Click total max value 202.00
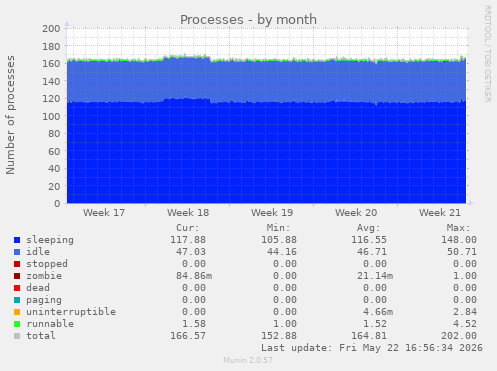The height and width of the screenshot is (371, 497). tap(459, 336)
